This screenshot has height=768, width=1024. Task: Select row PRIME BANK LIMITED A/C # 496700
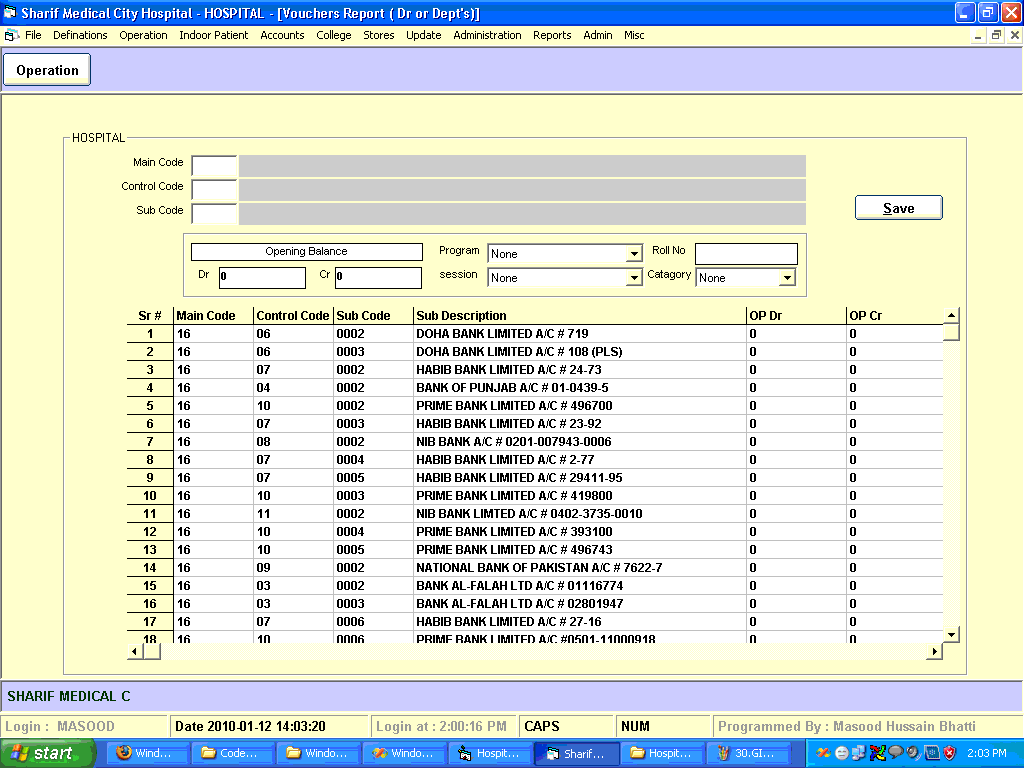[x=535, y=406]
